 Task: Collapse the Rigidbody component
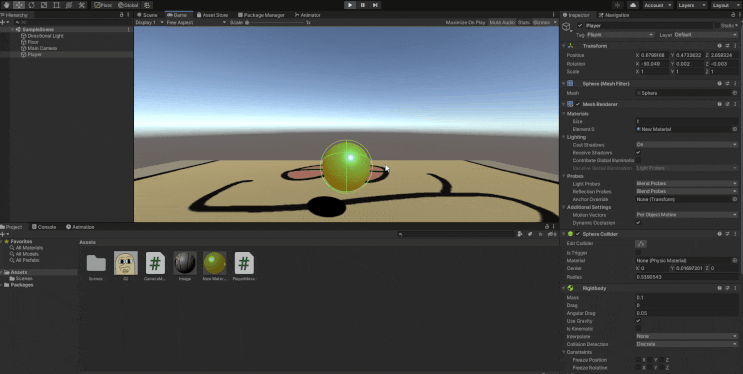point(564,288)
